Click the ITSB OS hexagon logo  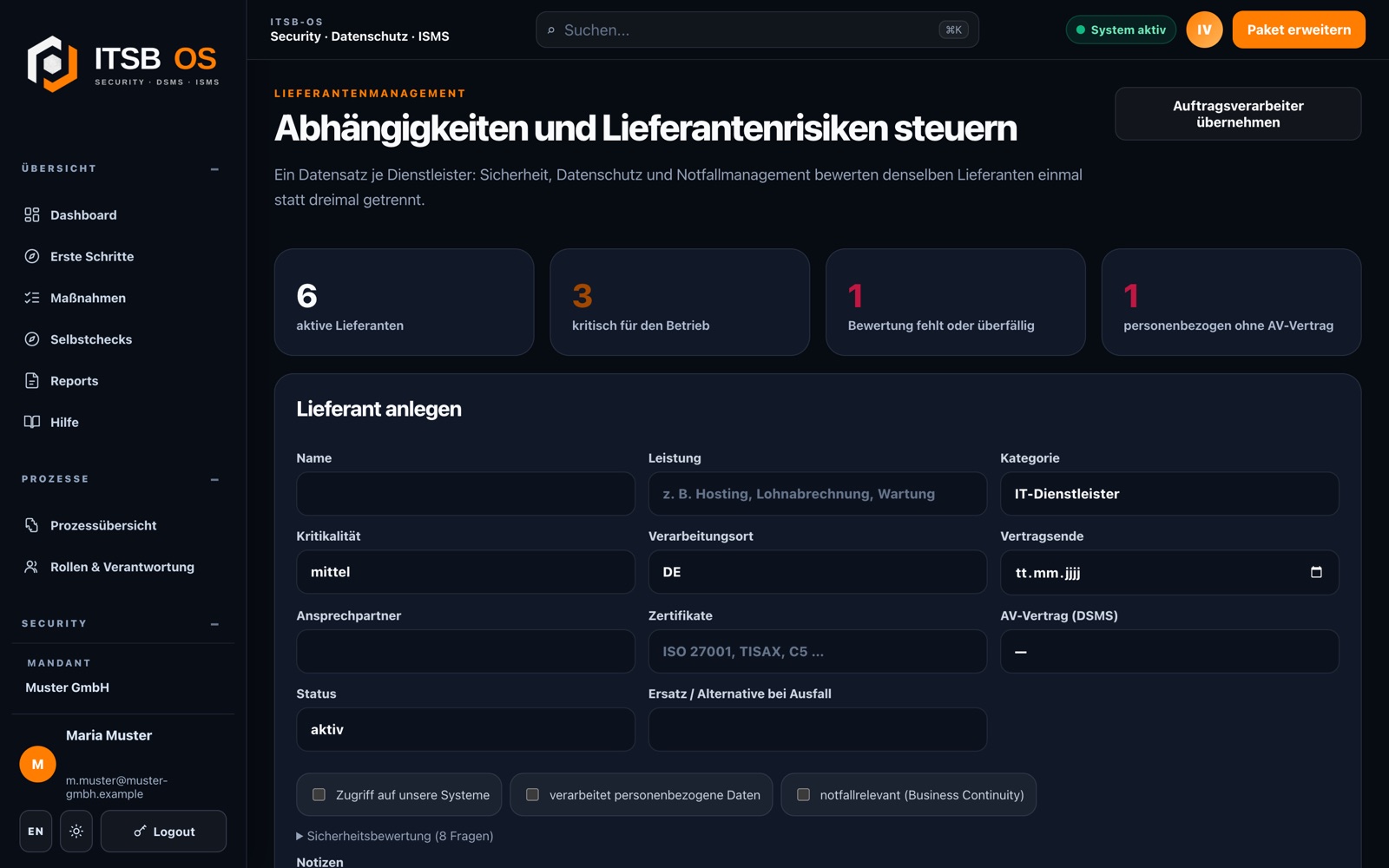[x=52, y=63]
